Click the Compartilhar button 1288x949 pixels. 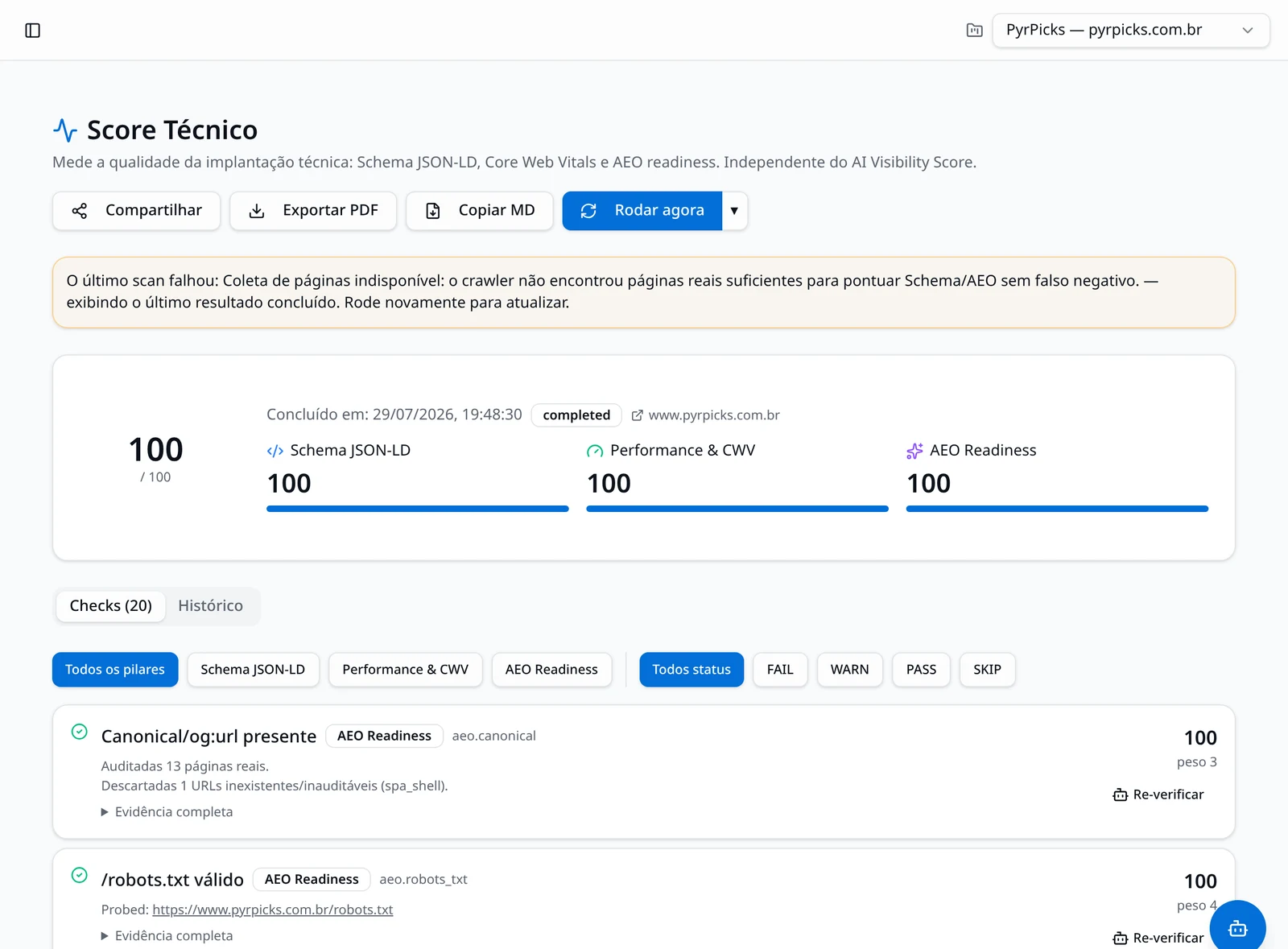pyautogui.click(x=136, y=211)
